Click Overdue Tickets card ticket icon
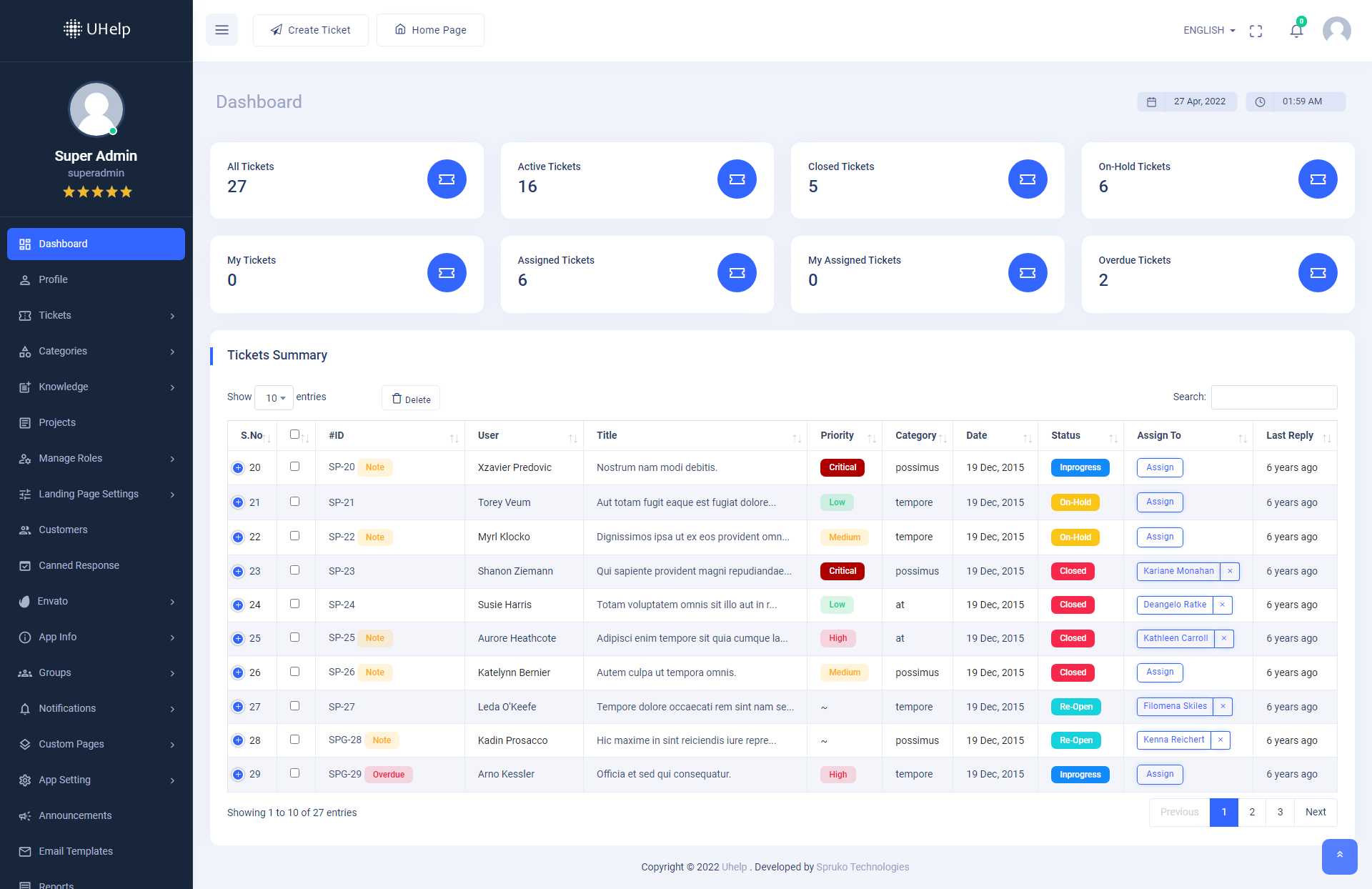 1318,273
